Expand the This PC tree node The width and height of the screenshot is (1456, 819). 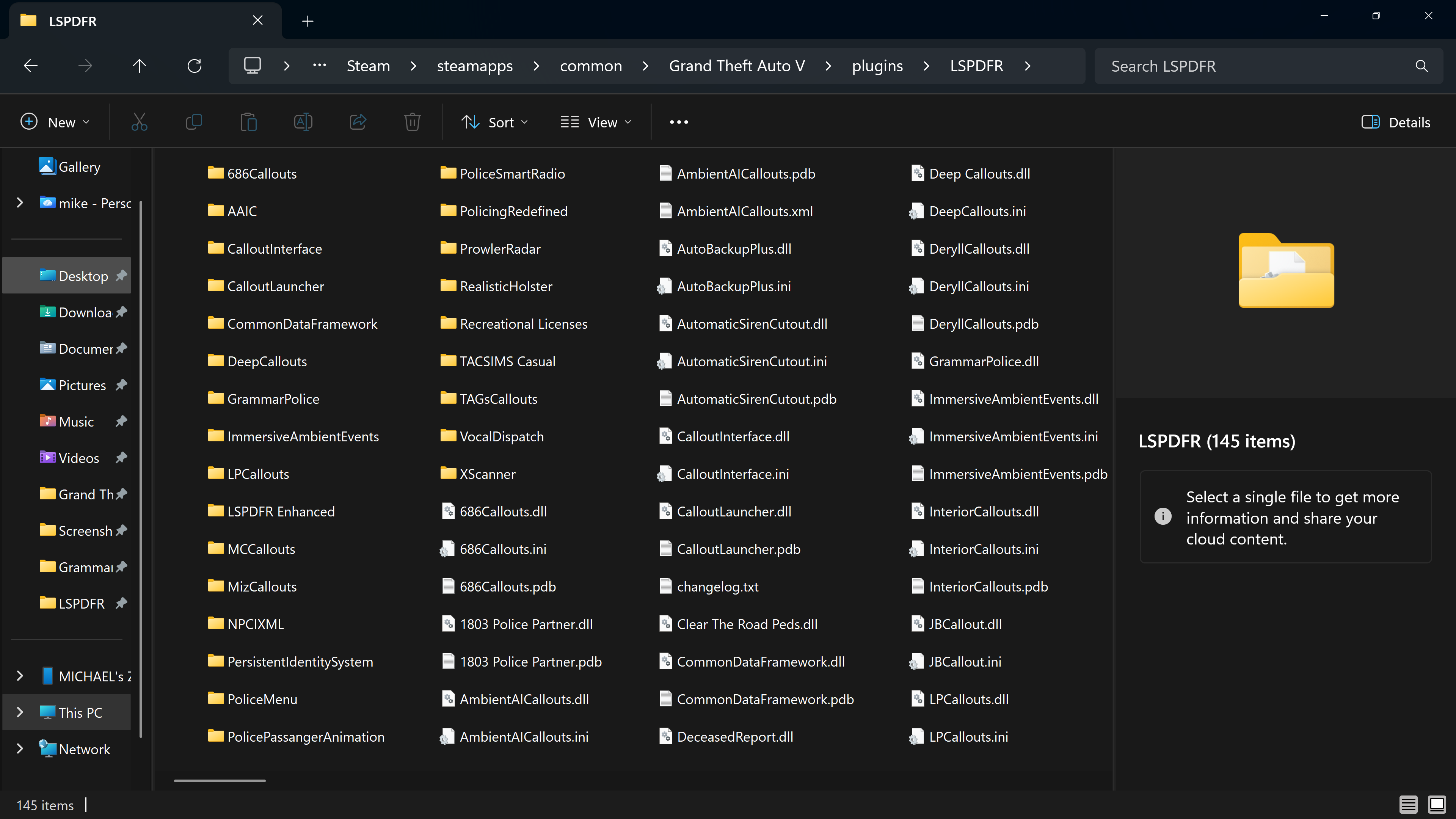(x=20, y=712)
